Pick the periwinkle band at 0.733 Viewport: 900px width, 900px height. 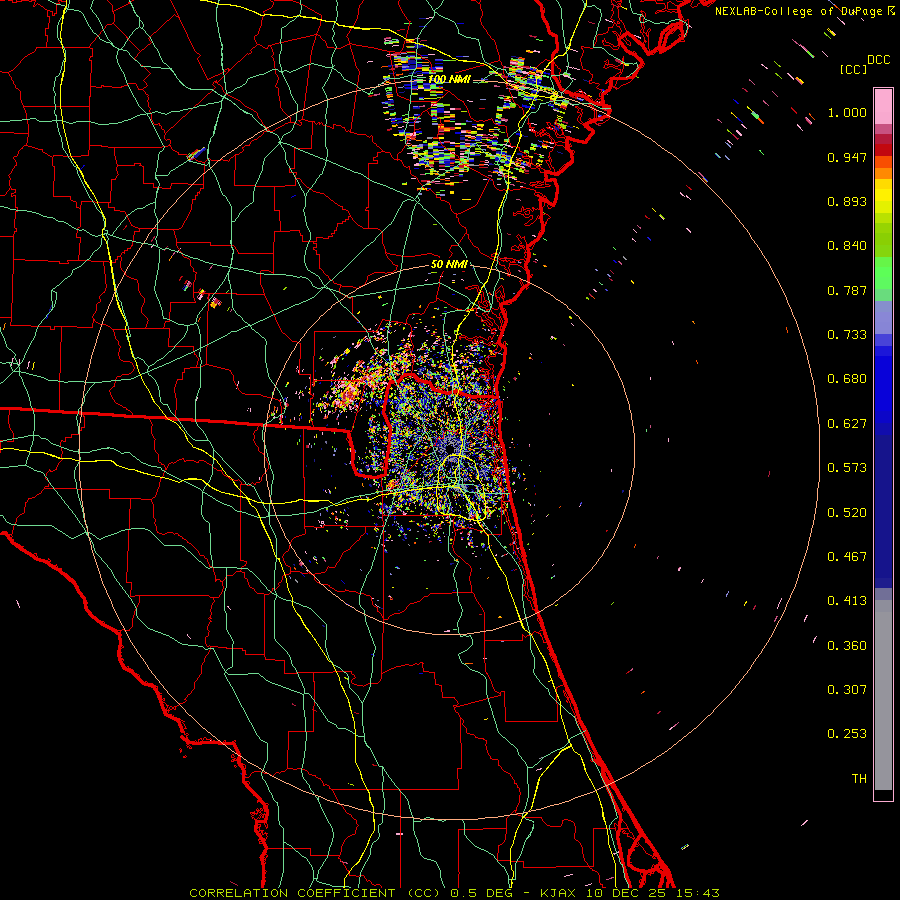coord(883,318)
